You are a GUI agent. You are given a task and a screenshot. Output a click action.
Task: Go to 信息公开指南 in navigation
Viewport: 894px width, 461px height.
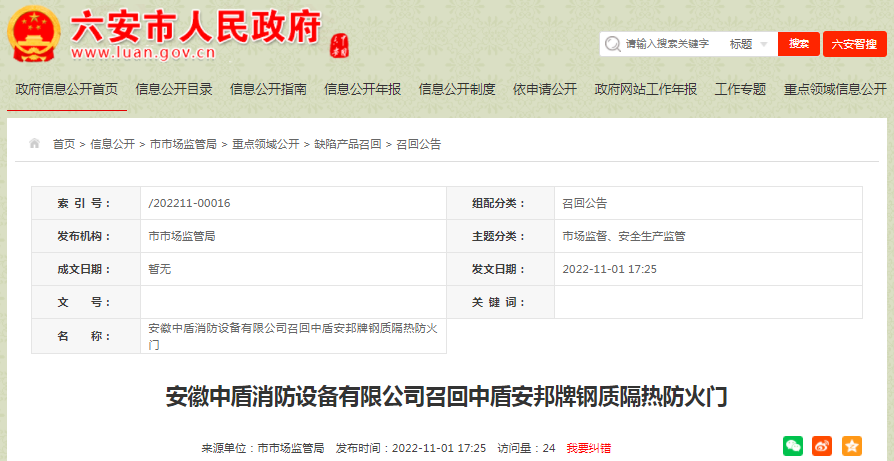268,89
